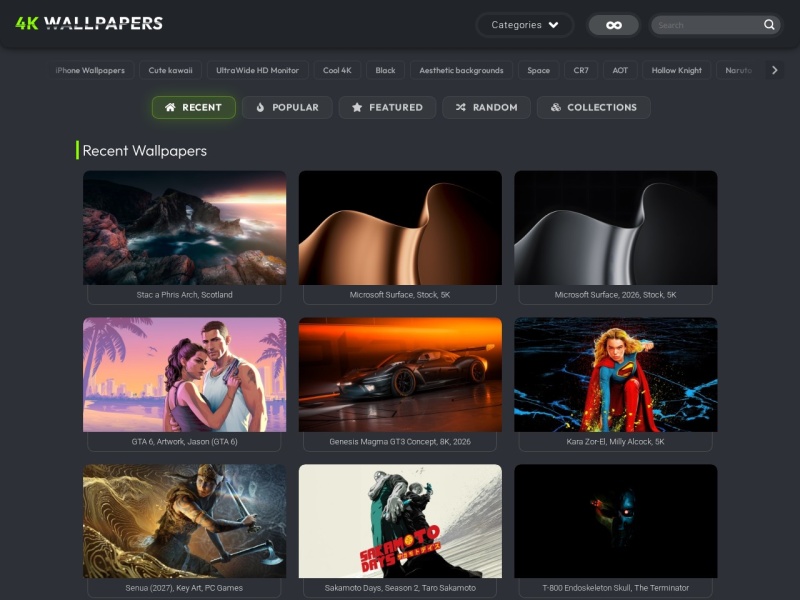Click caption 'Kara Zor-El, Milly Alcock, 5K'
Image resolution: width=800 pixels, height=600 pixels.
point(616,442)
